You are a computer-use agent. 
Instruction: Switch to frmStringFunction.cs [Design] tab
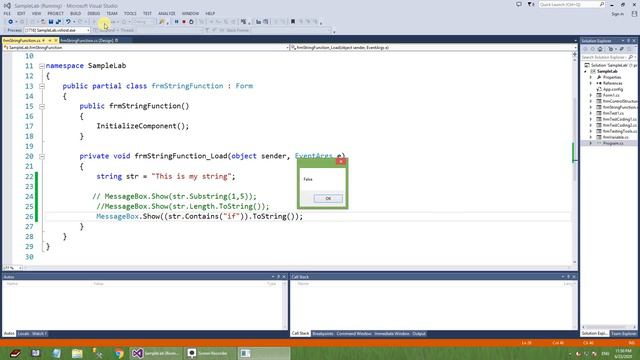89,40
